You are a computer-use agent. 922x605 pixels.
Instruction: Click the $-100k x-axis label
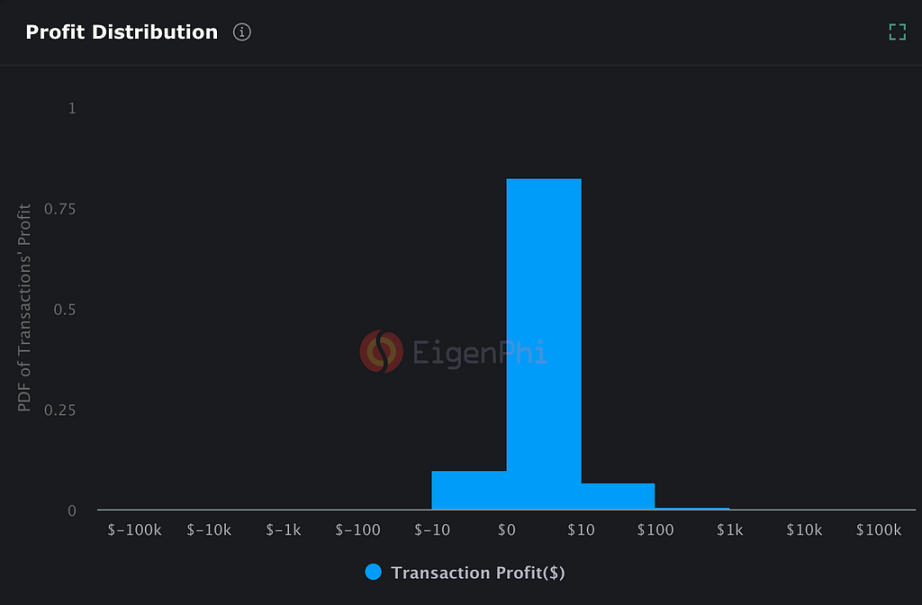[x=135, y=530]
